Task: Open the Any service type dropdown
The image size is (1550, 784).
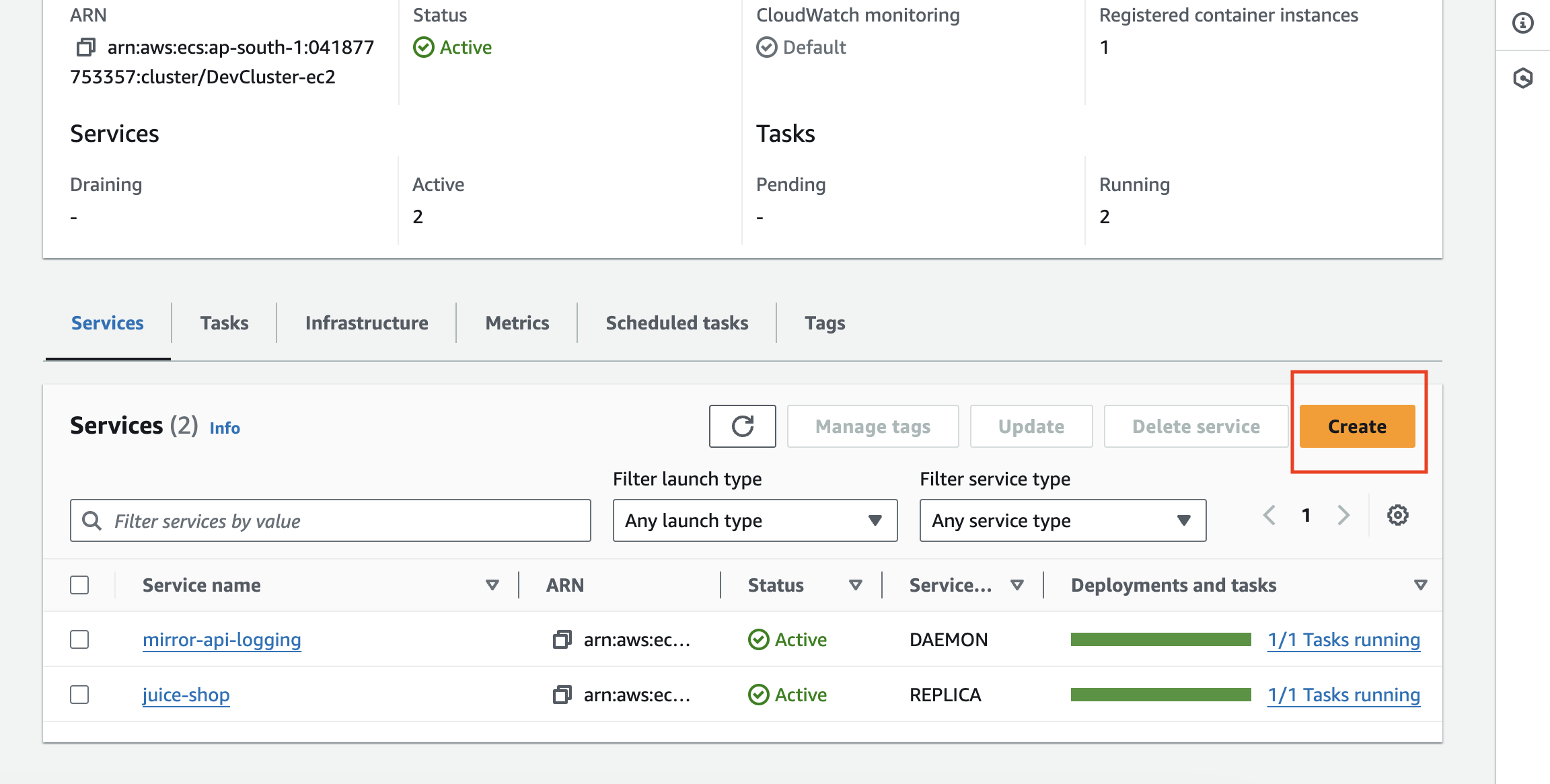Action: pyautogui.click(x=1062, y=520)
